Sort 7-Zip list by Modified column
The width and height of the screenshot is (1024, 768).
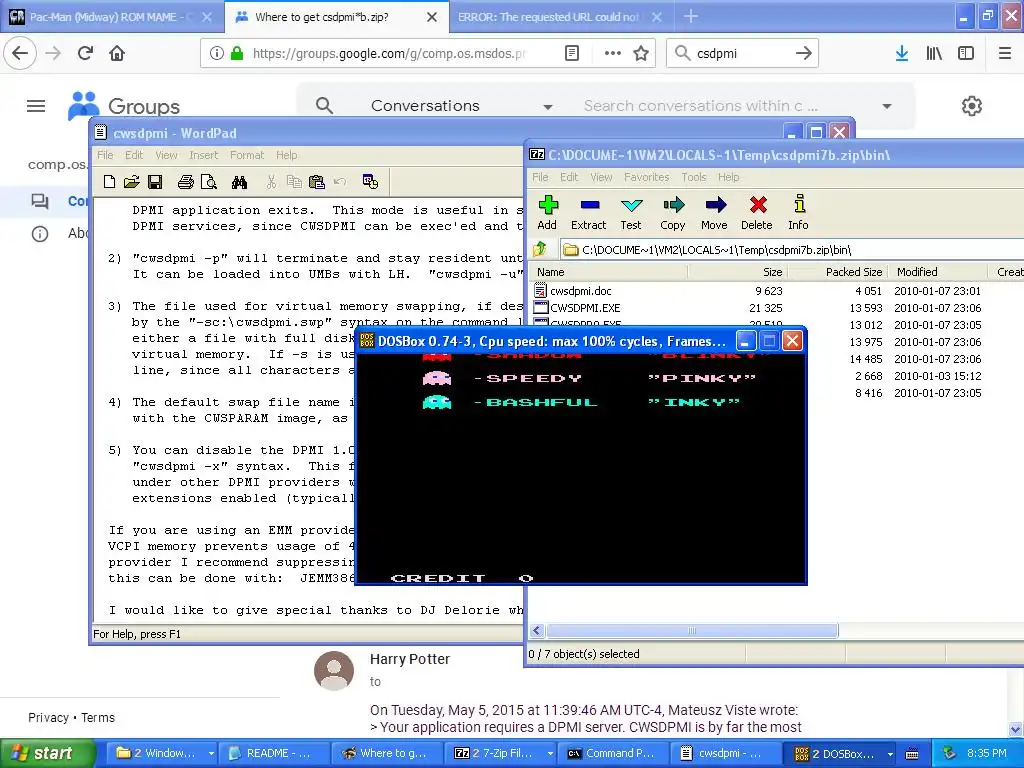(x=917, y=272)
